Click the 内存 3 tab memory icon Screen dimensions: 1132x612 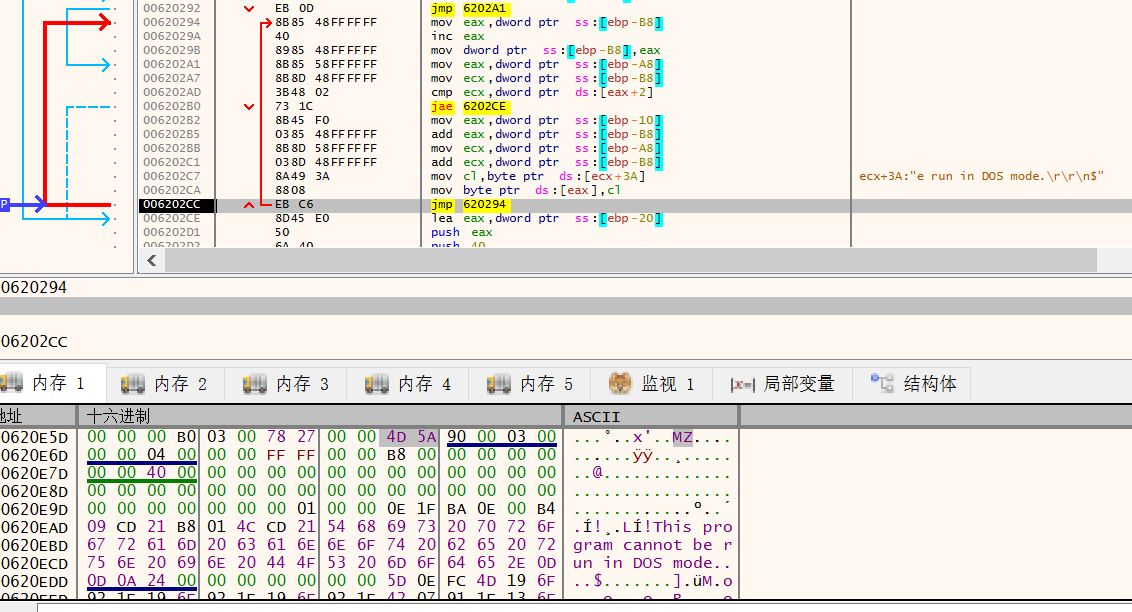[254, 384]
